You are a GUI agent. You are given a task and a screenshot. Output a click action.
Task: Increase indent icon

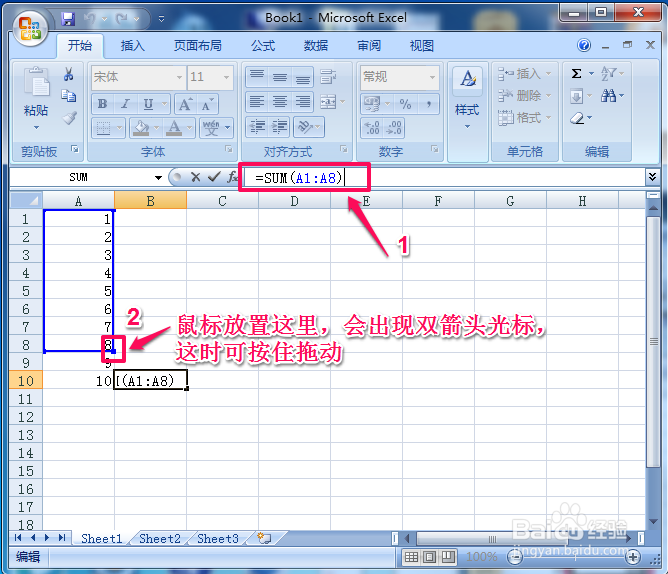279,127
